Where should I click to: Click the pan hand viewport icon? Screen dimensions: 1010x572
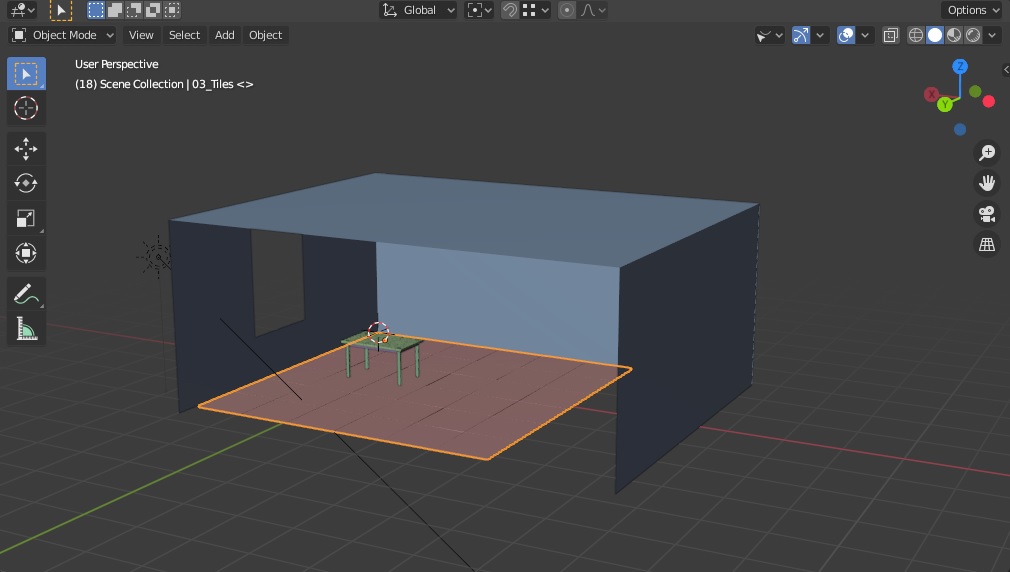click(x=987, y=183)
